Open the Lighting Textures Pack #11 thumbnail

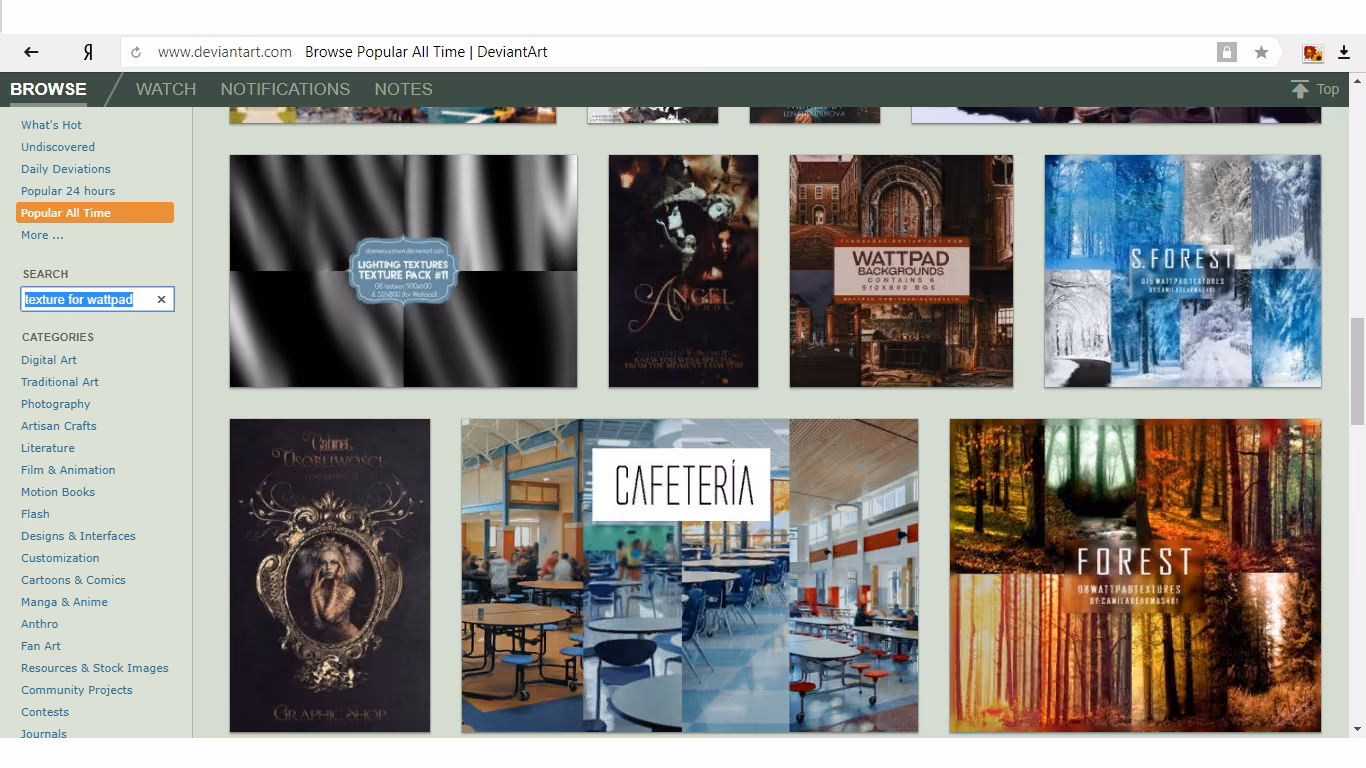(x=403, y=271)
